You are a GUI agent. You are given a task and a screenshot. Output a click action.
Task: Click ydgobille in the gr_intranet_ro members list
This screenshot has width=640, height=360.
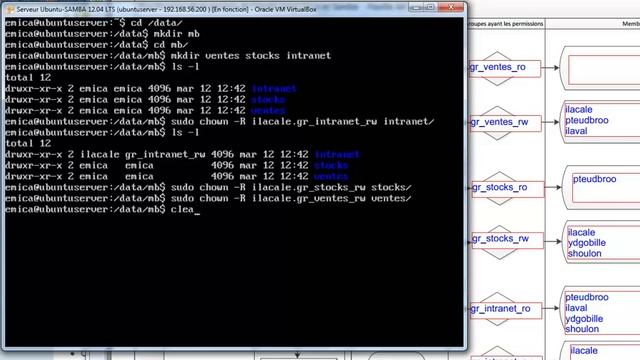(x=584, y=319)
